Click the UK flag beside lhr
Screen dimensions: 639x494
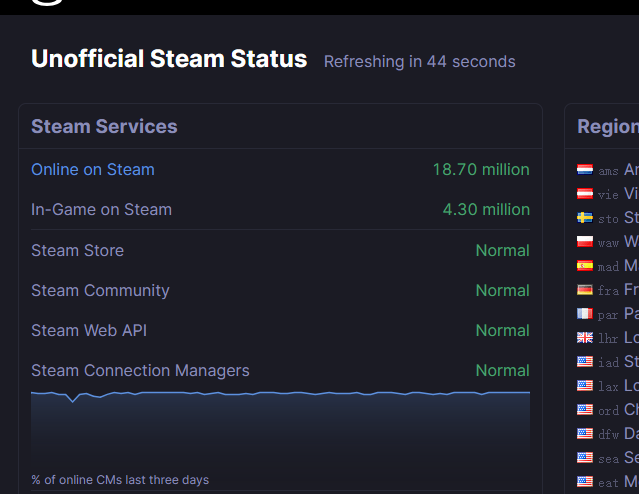pyautogui.click(x=585, y=338)
